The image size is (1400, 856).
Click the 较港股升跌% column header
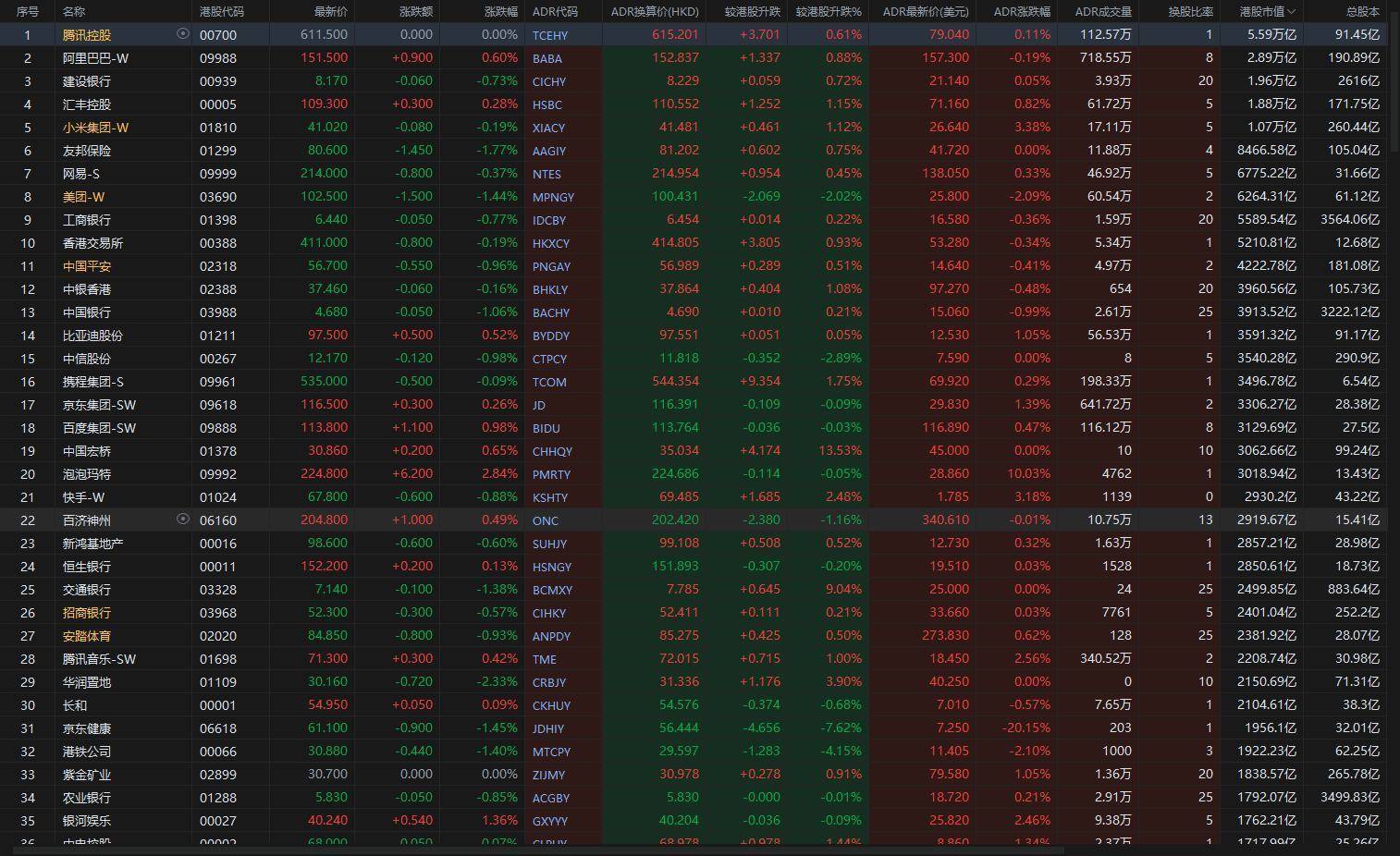click(x=829, y=11)
